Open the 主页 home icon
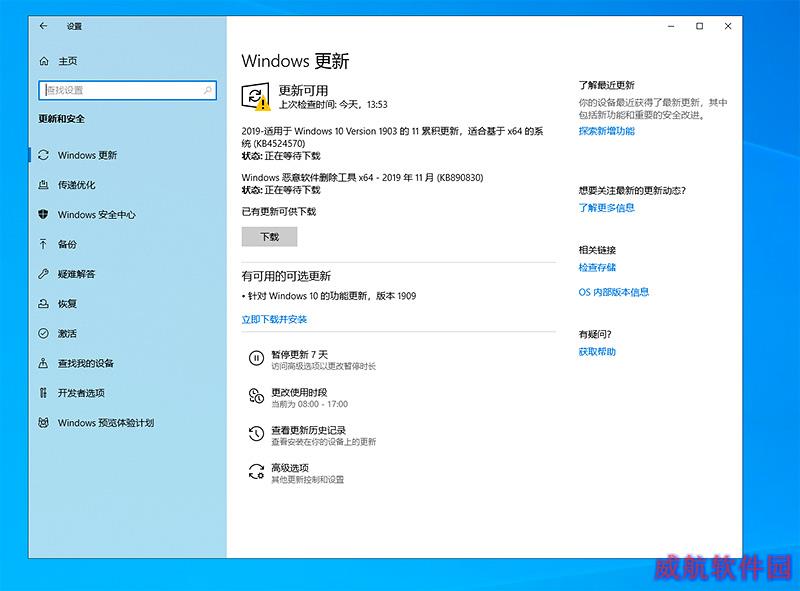The width and height of the screenshot is (800, 591). [44, 61]
